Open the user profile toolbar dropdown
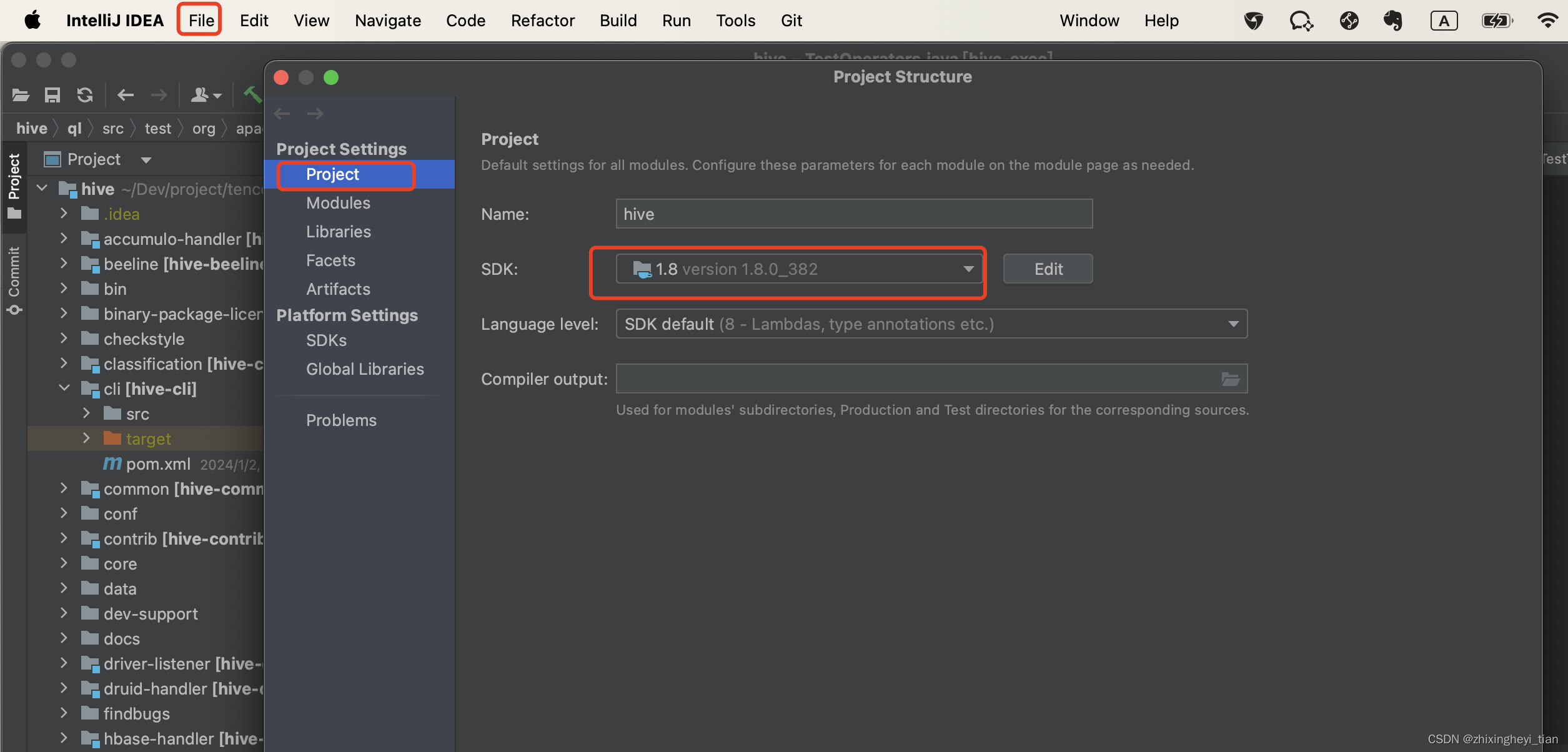 click(206, 95)
